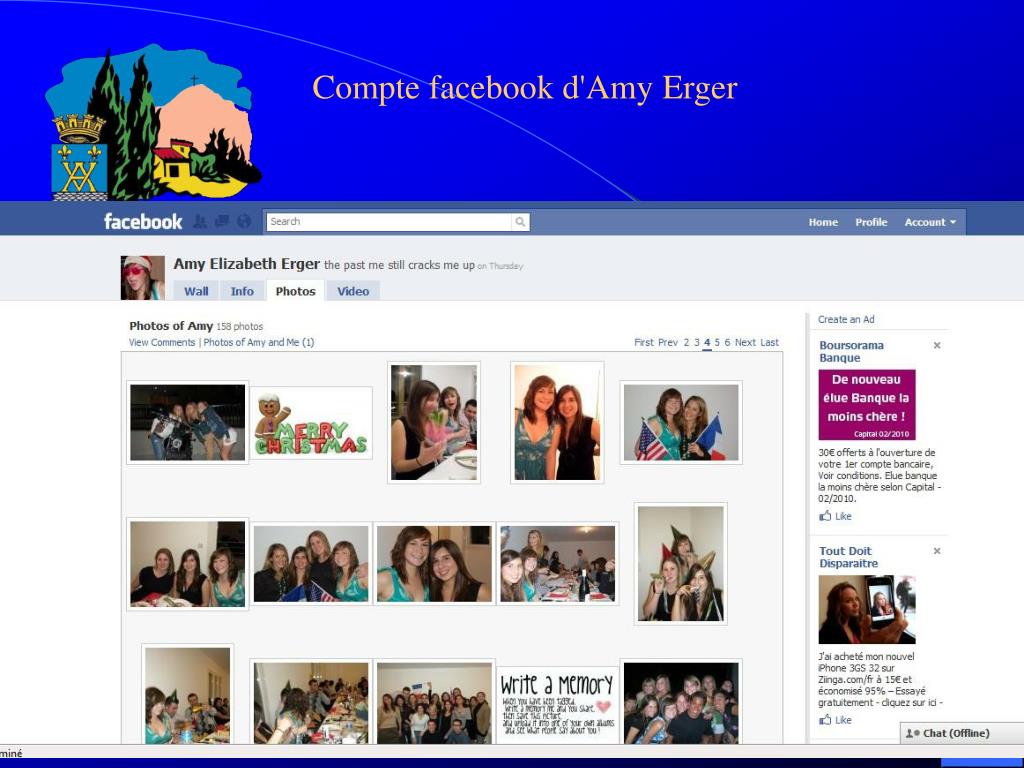The width and height of the screenshot is (1024, 768).
Task: Open Profile from the header
Action: point(871,222)
